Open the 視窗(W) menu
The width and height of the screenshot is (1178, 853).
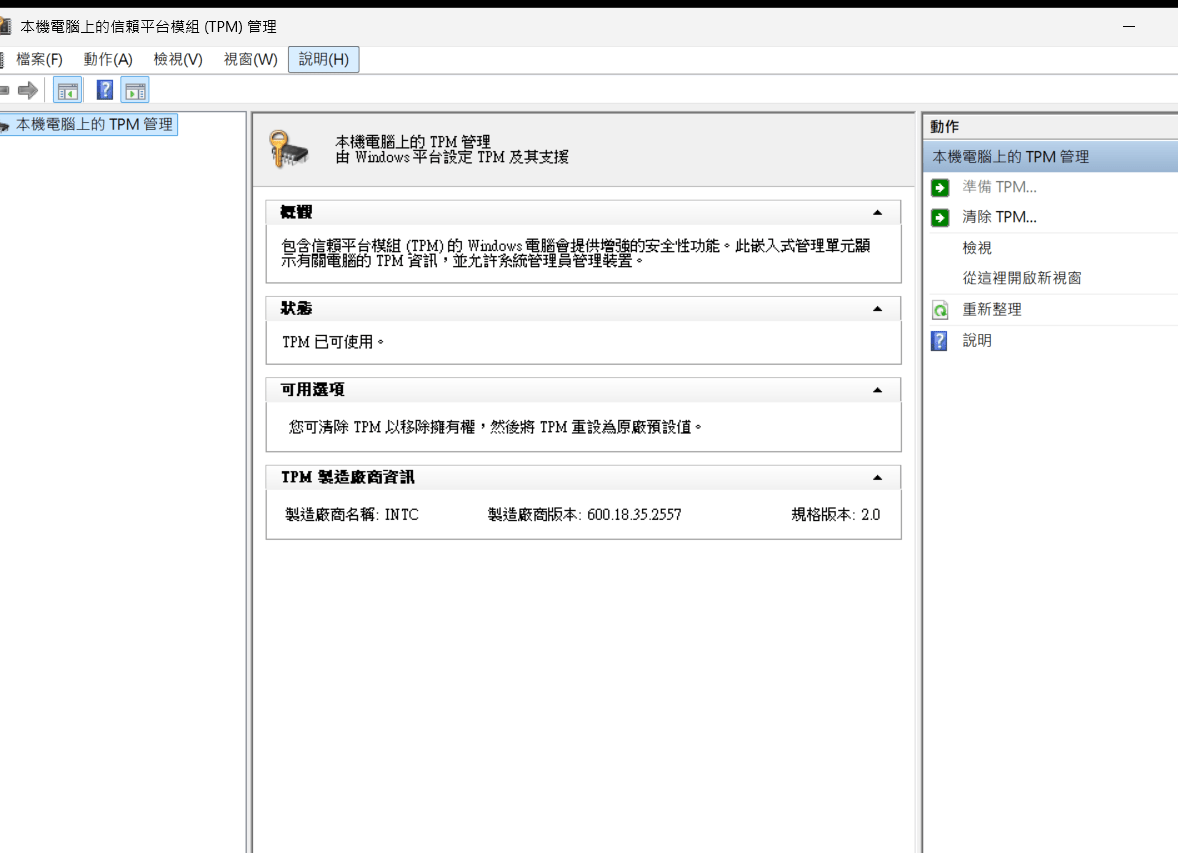coord(250,59)
